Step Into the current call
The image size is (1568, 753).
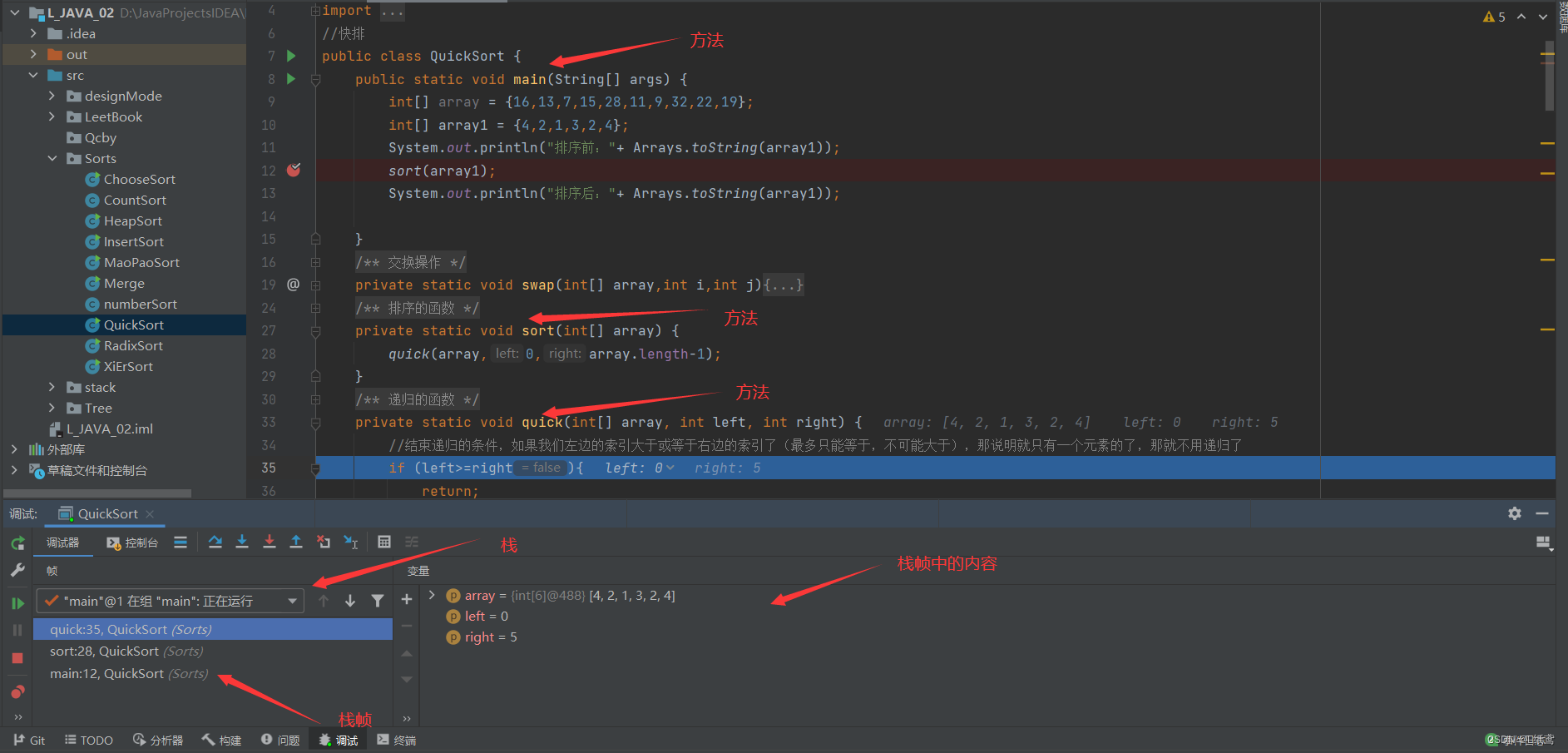tap(242, 542)
